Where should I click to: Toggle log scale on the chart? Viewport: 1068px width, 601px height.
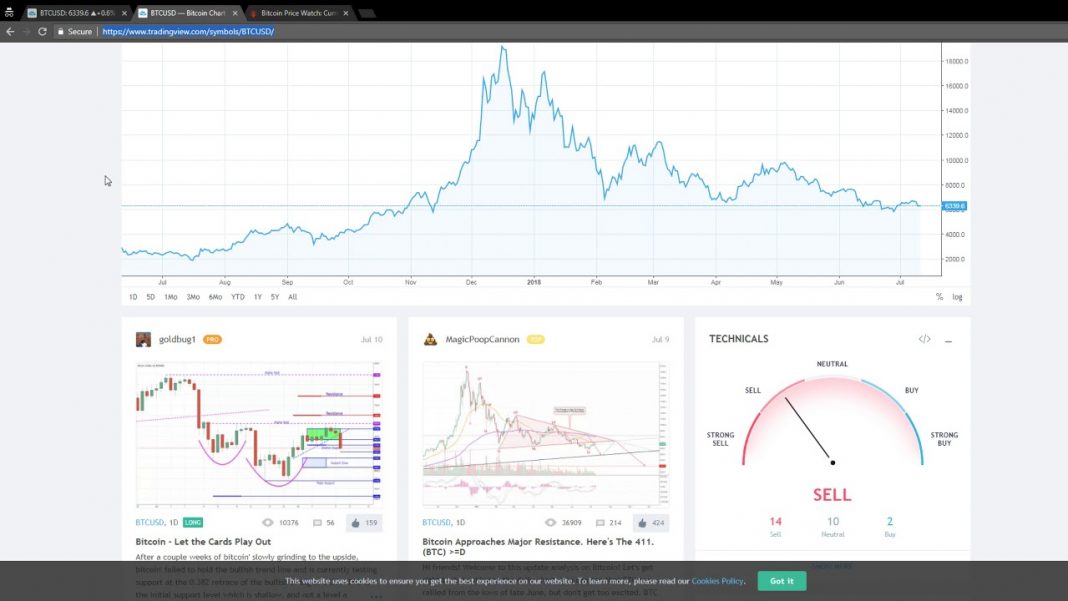coord(957,297)
